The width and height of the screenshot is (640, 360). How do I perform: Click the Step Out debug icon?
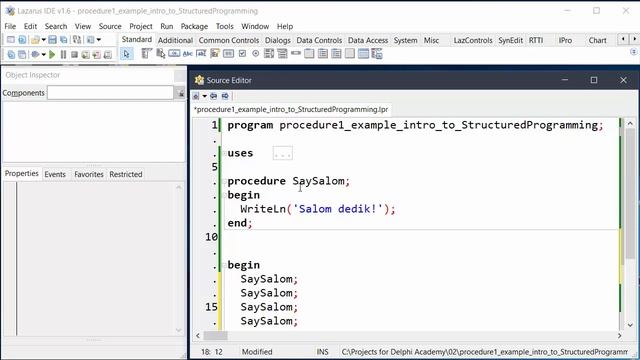point(107,54)
